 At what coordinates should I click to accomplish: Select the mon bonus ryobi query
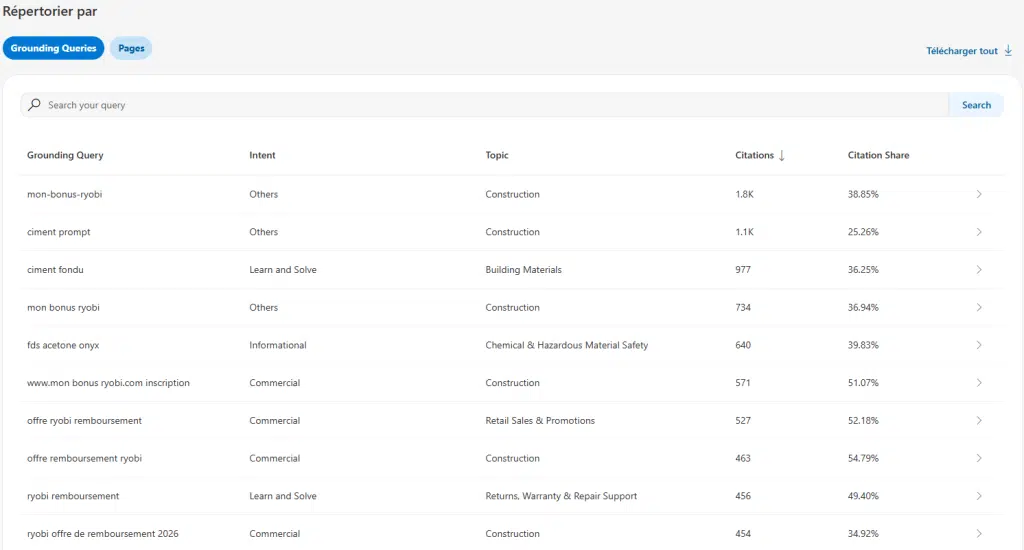tap(63, 308)
